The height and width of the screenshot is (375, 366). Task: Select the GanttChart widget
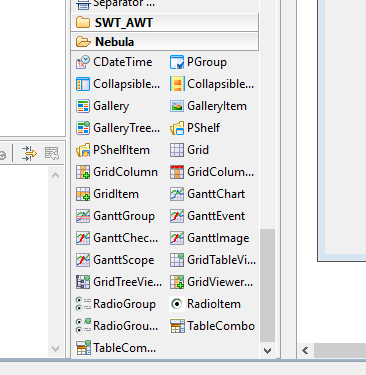208,194
